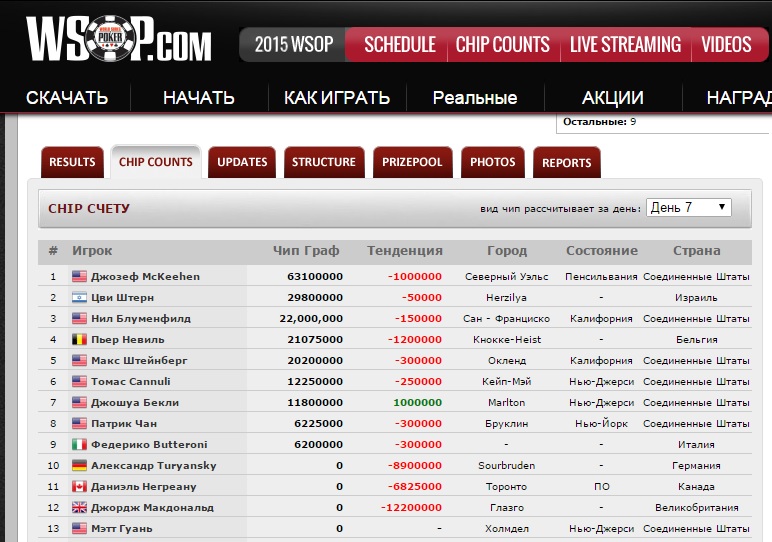Screen dimensions: 772x542
Task: Open the REPORTS tab
Action: [567, 162]
